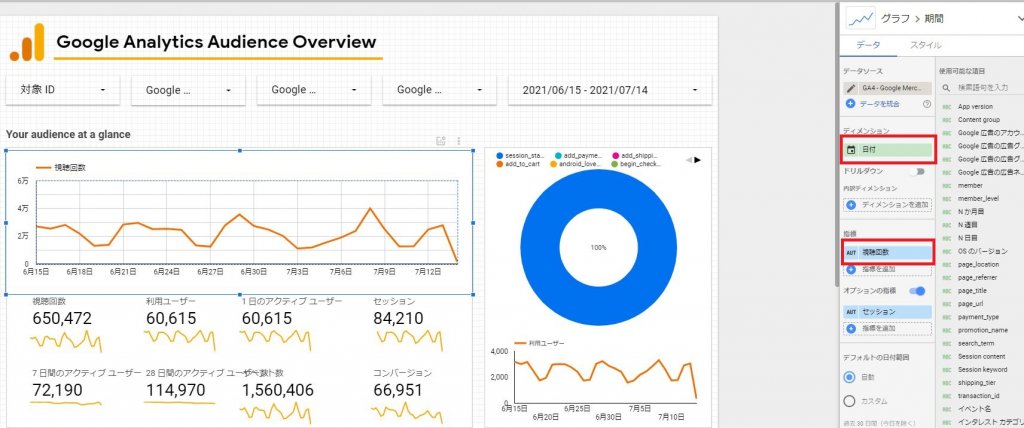Click the add_to_cart legend orange dot
The height and width of the screenshot is (428, 1024).
pos(500,165)
